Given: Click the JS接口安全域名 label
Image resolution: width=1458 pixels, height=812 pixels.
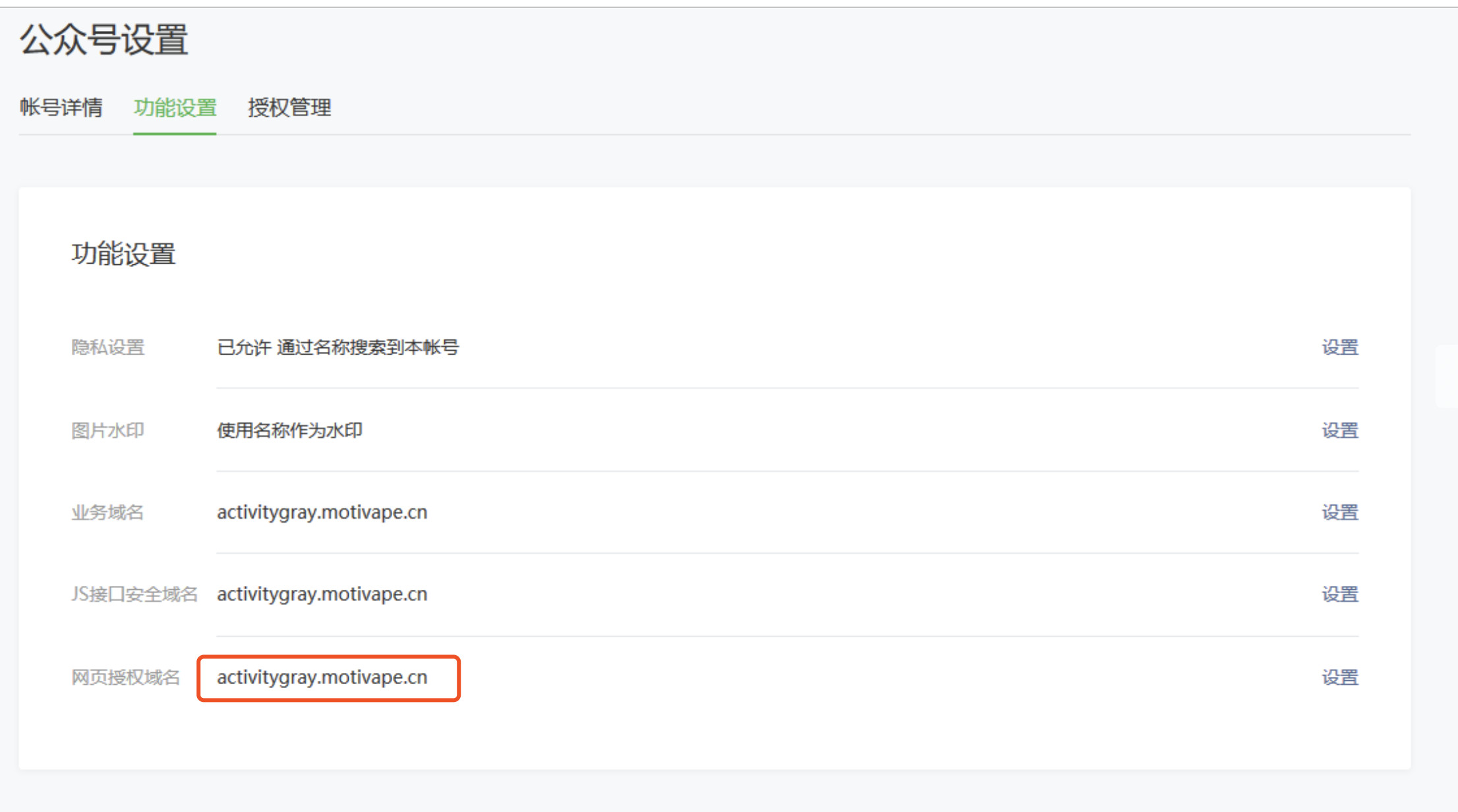Looking at the screenshot, I should (x=134, y=594).
